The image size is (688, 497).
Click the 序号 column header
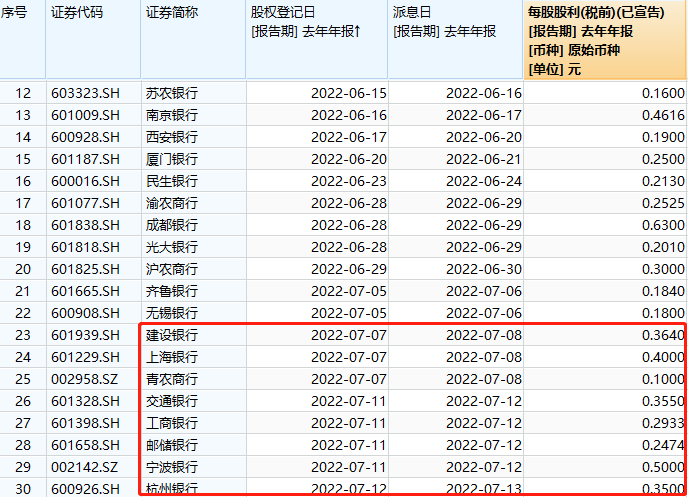(x=22, y=39)
